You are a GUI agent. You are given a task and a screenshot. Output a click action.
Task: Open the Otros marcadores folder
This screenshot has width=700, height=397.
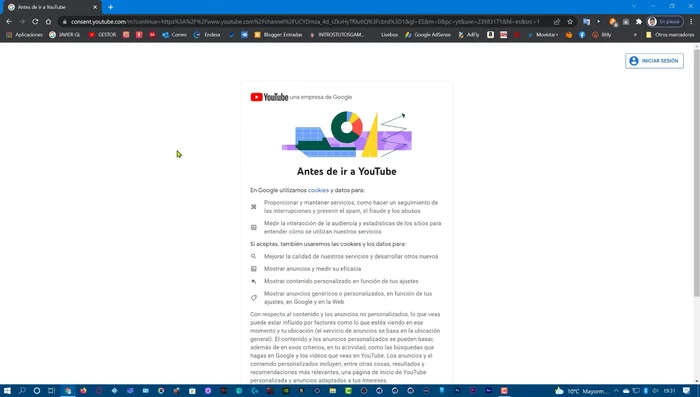pos(670,34)
